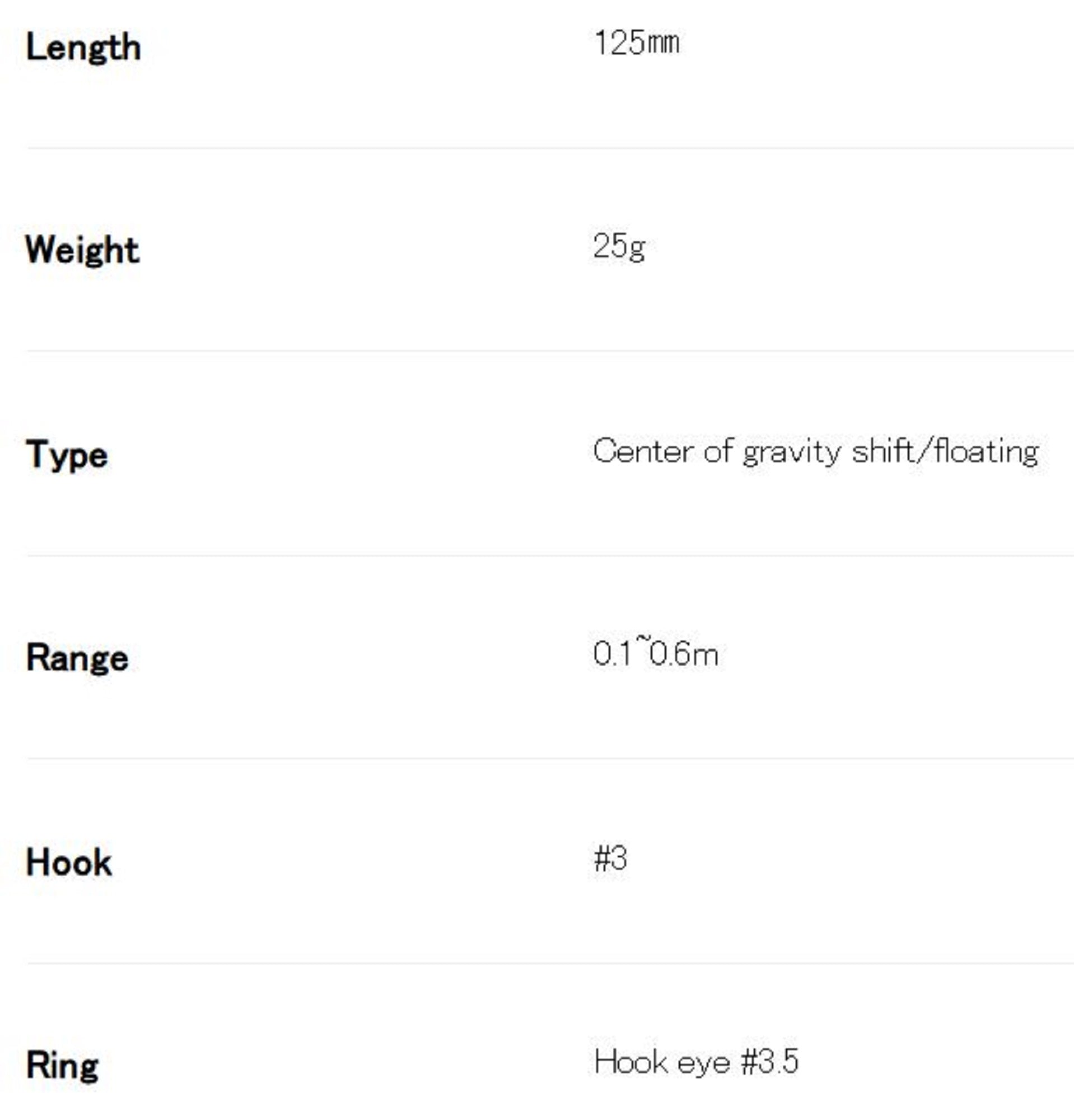The image size is (1074, 1120).
Task: Click the Ring specification label
Action: click(x=62, y=1066)
